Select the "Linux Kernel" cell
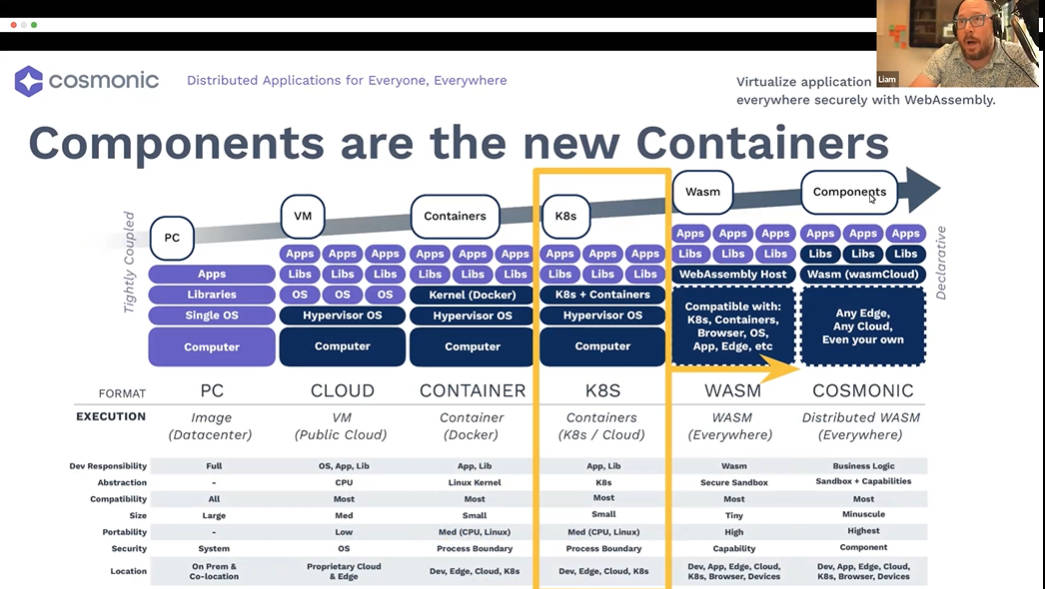Screen dimensions: 1045x589 [x=474, y=482]
